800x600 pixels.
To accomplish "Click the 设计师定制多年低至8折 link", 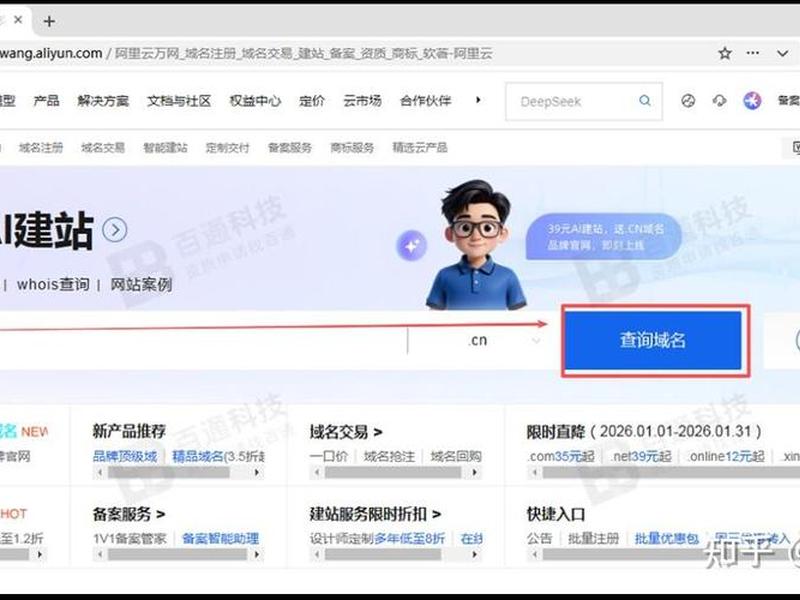I will coord(377,538).
